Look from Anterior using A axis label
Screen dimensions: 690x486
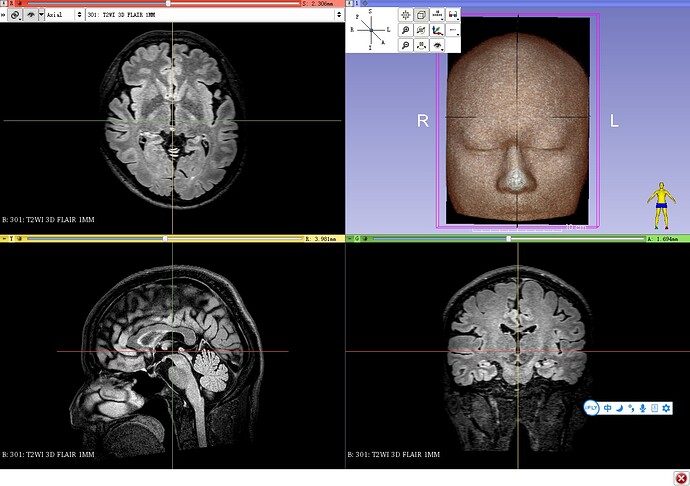pos(383,43)
